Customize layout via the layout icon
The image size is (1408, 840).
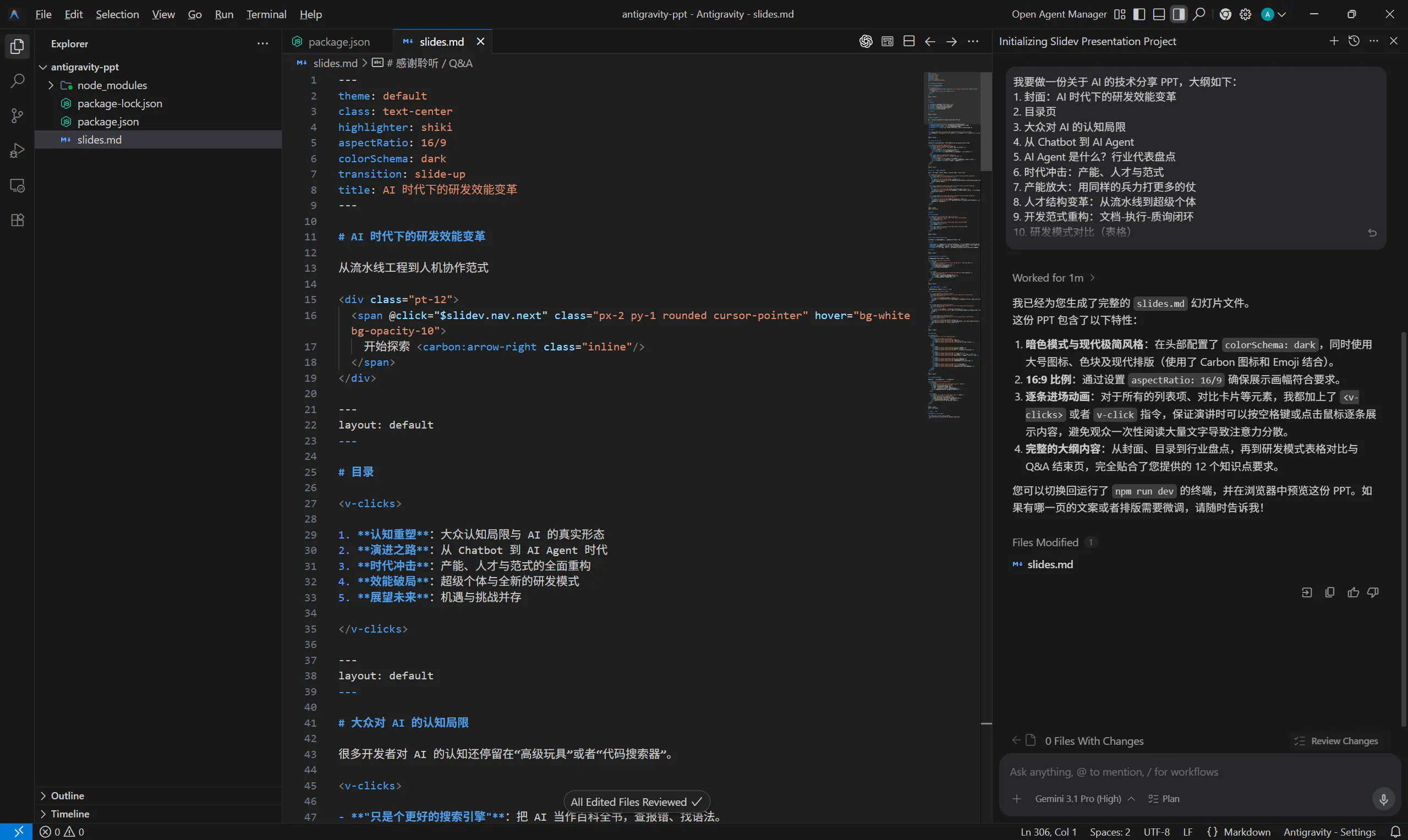[x=1120, y=14]
